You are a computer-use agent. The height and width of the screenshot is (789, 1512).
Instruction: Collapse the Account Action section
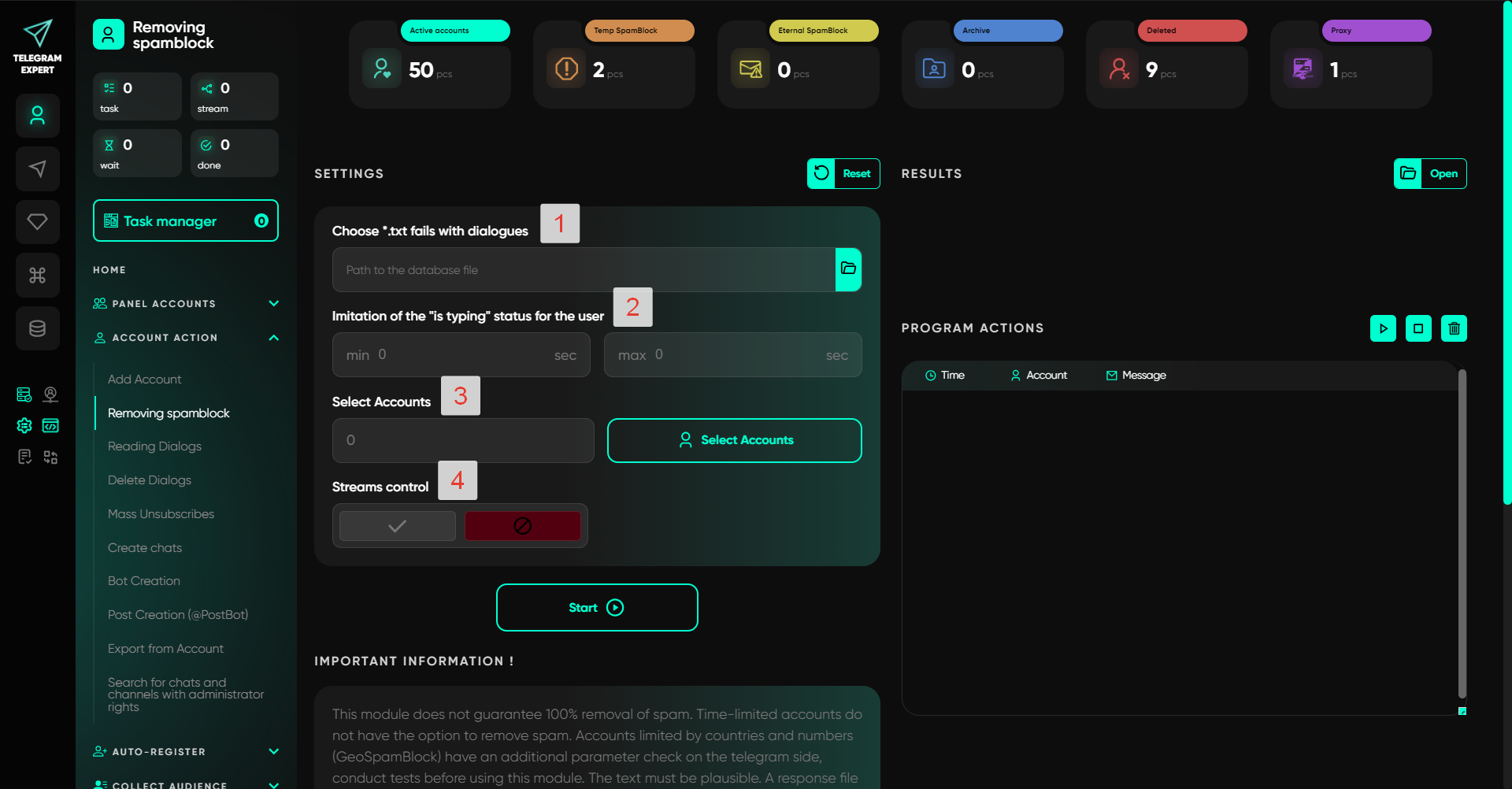click(x=273, y=337)
